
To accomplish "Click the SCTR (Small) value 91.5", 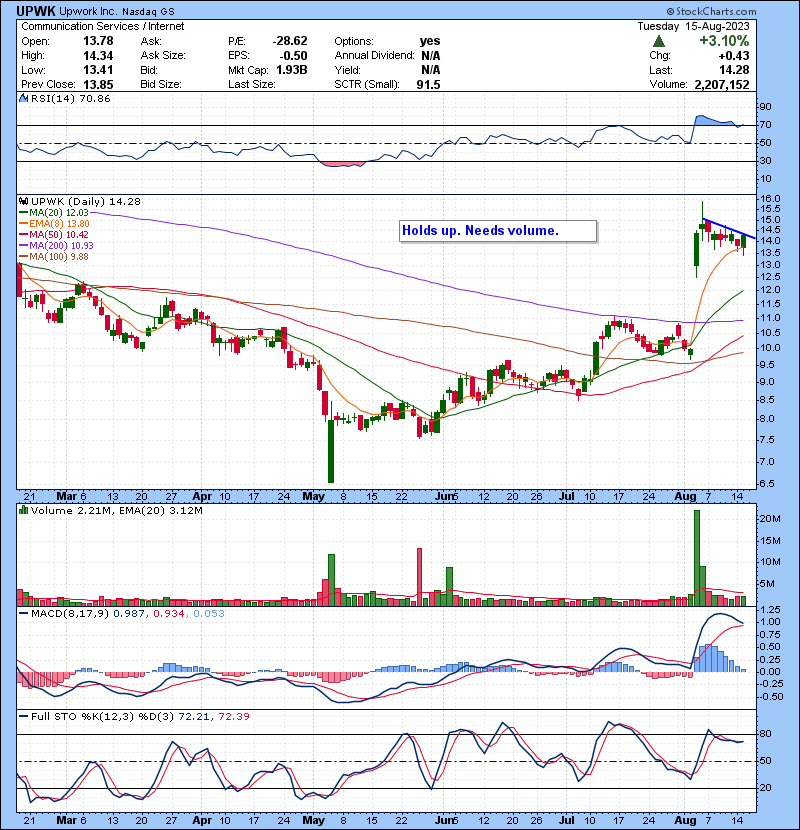I will click(428, 84).
